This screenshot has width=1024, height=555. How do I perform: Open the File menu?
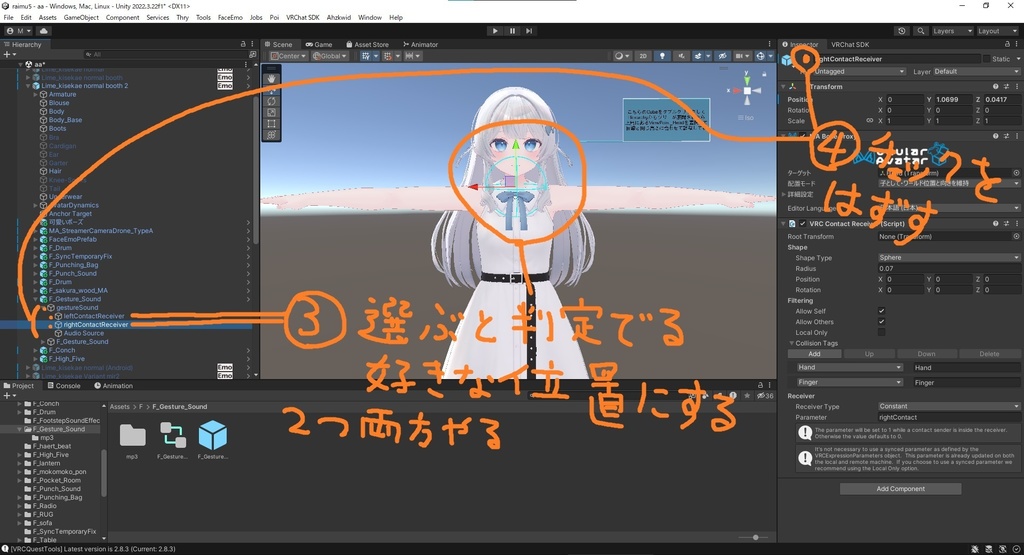[x=8, y=18]
